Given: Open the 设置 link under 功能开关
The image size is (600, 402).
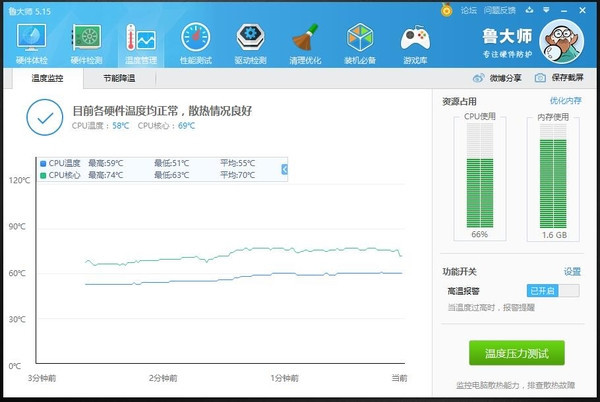Looking at the screenshot, I should point(572,272).
